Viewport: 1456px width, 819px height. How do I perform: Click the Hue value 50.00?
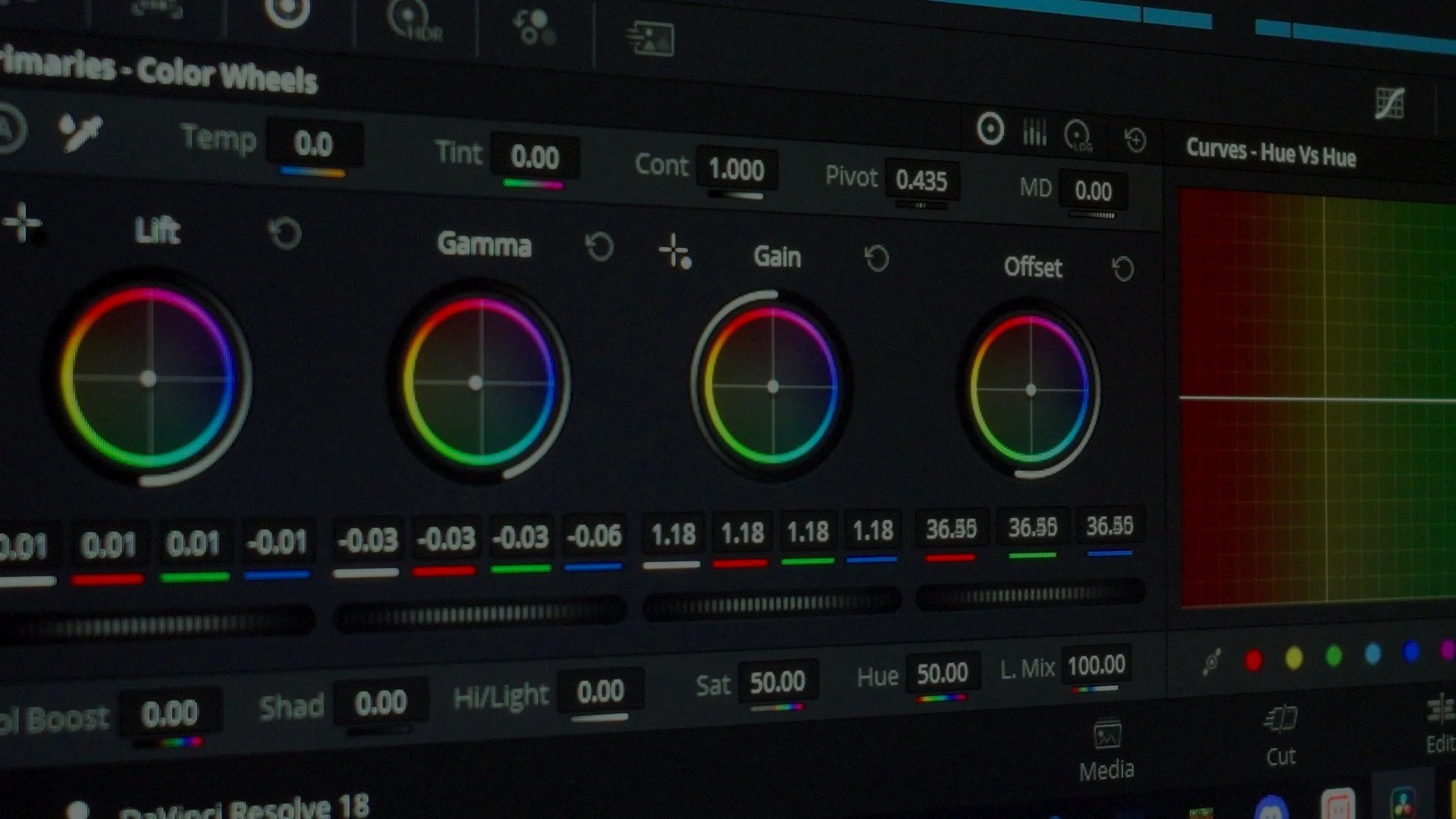click(x=943, y=673)
